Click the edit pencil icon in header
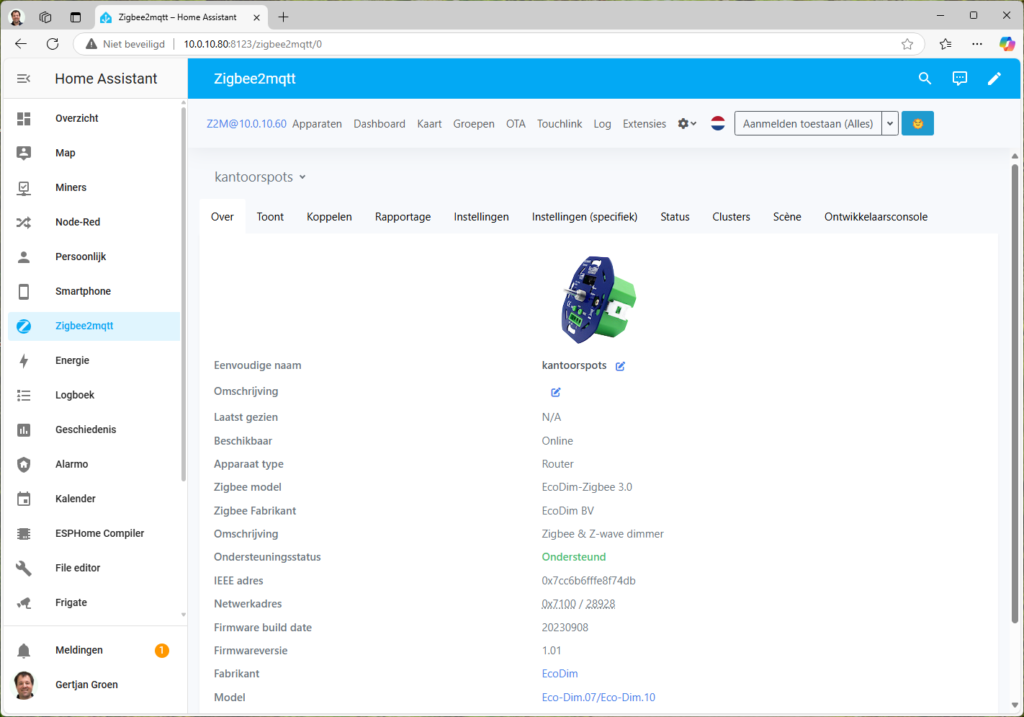 point(994,79)
